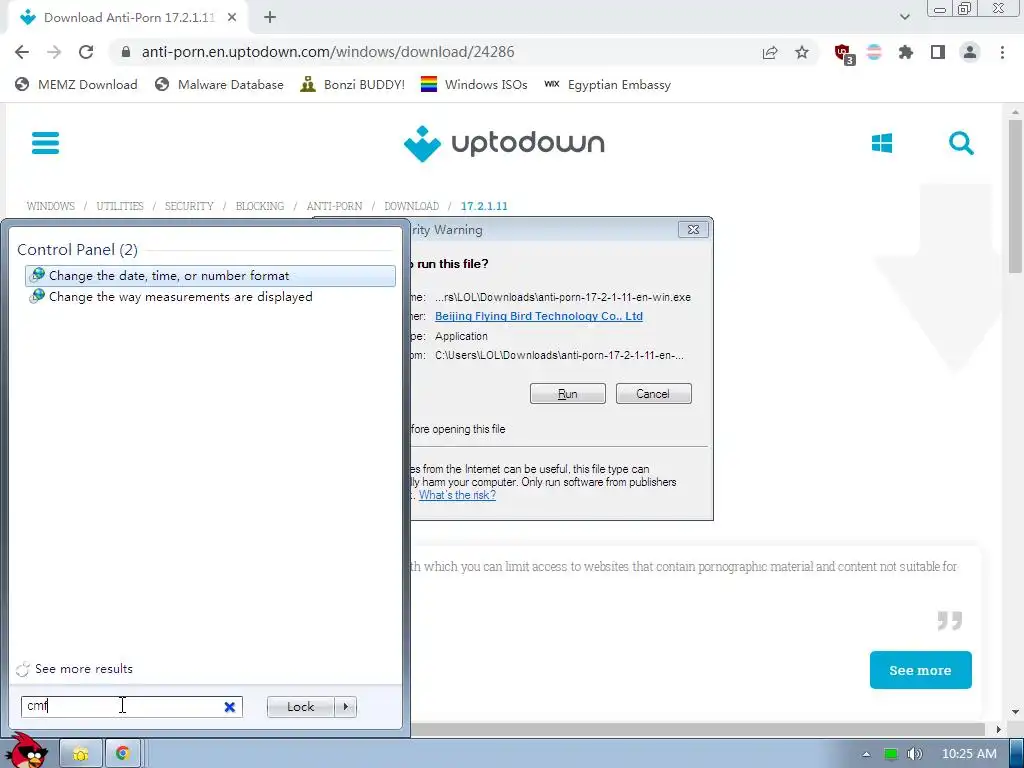Open the Chrome profile avatar
Viewport: 1024px width, 768px height.
pyautogui.click(x=970, y=52)
